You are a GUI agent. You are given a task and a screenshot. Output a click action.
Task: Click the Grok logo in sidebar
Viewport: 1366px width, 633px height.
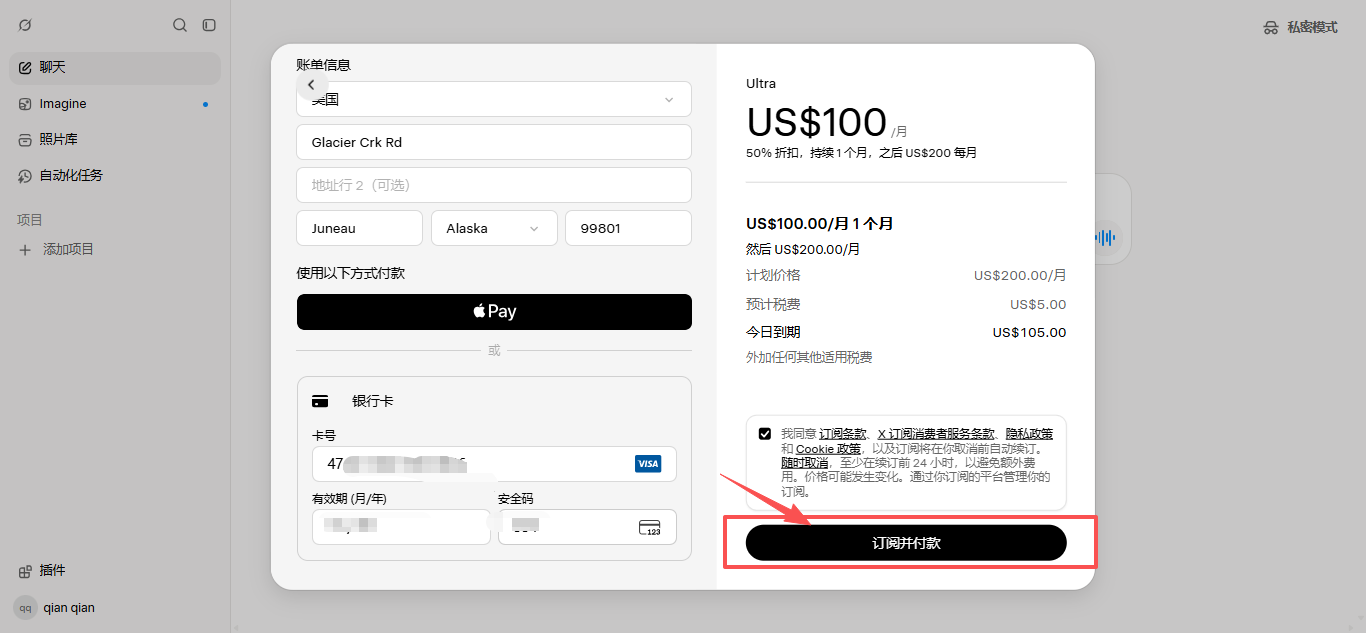pos(25,25)
